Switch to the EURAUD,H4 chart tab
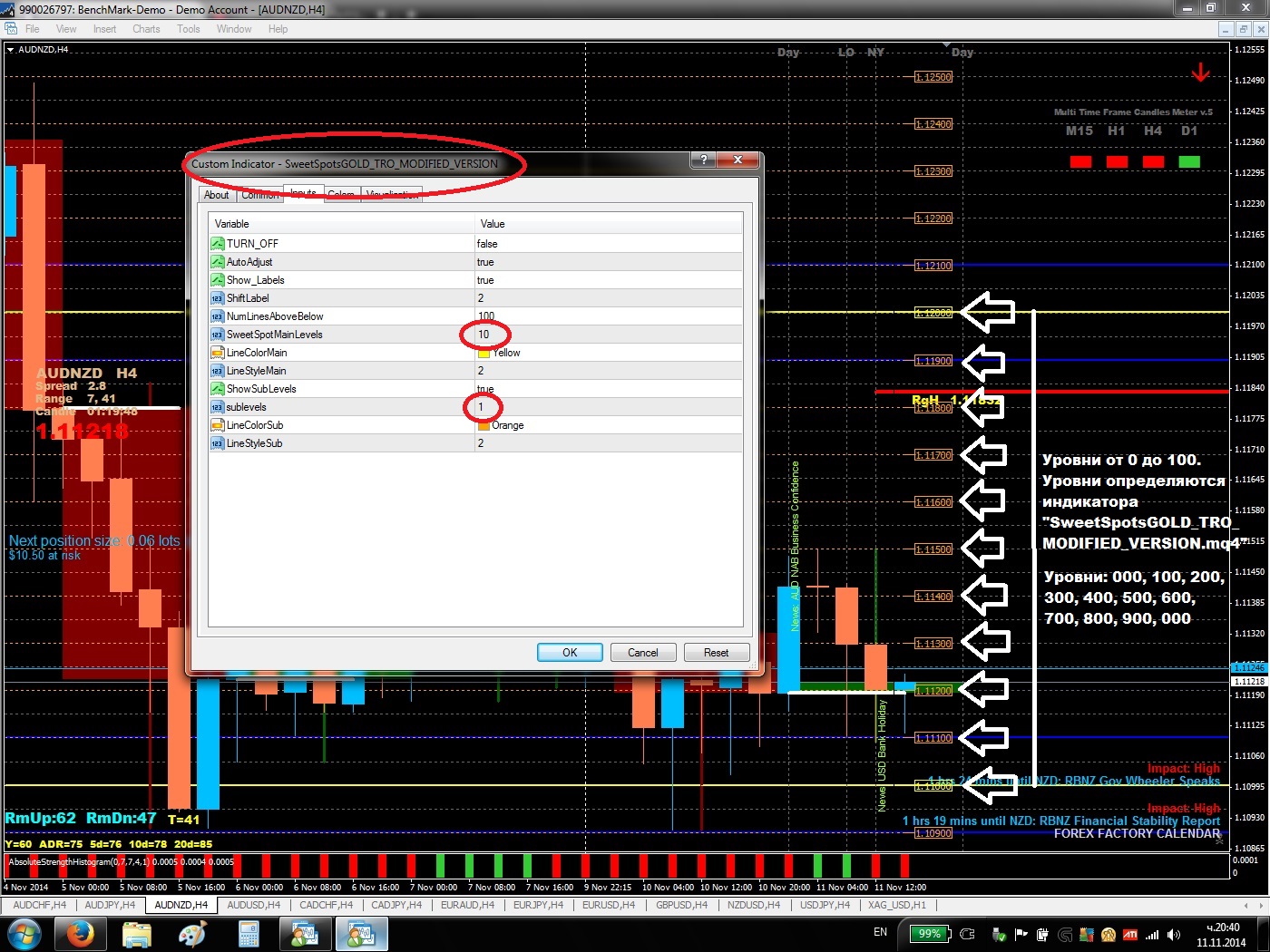The image size is (1270, 952). click(x=467, y=905)
